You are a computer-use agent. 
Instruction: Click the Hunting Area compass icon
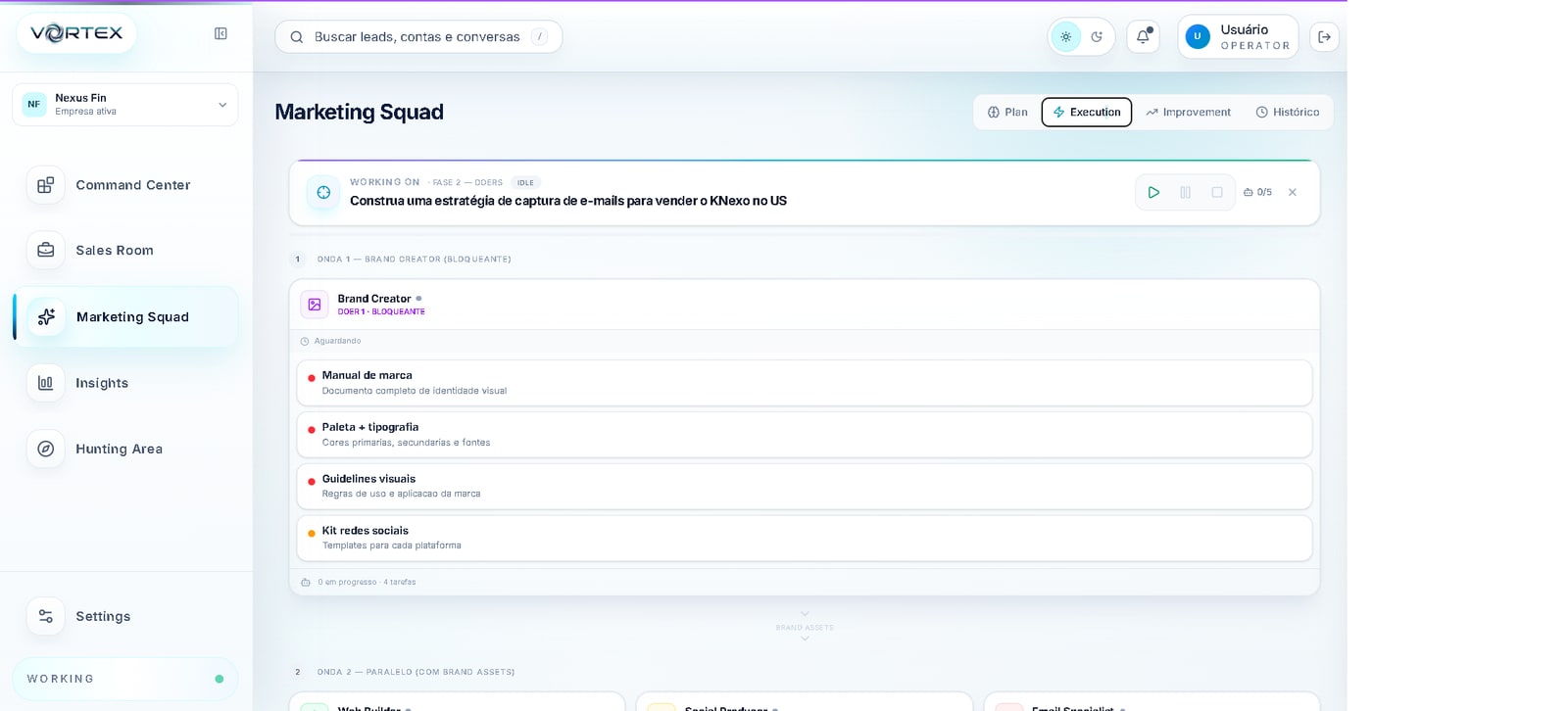click(45, 449)
